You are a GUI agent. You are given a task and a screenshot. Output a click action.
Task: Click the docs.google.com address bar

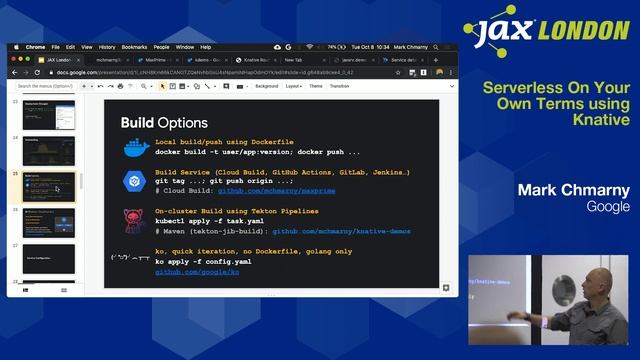coord(224,73)
